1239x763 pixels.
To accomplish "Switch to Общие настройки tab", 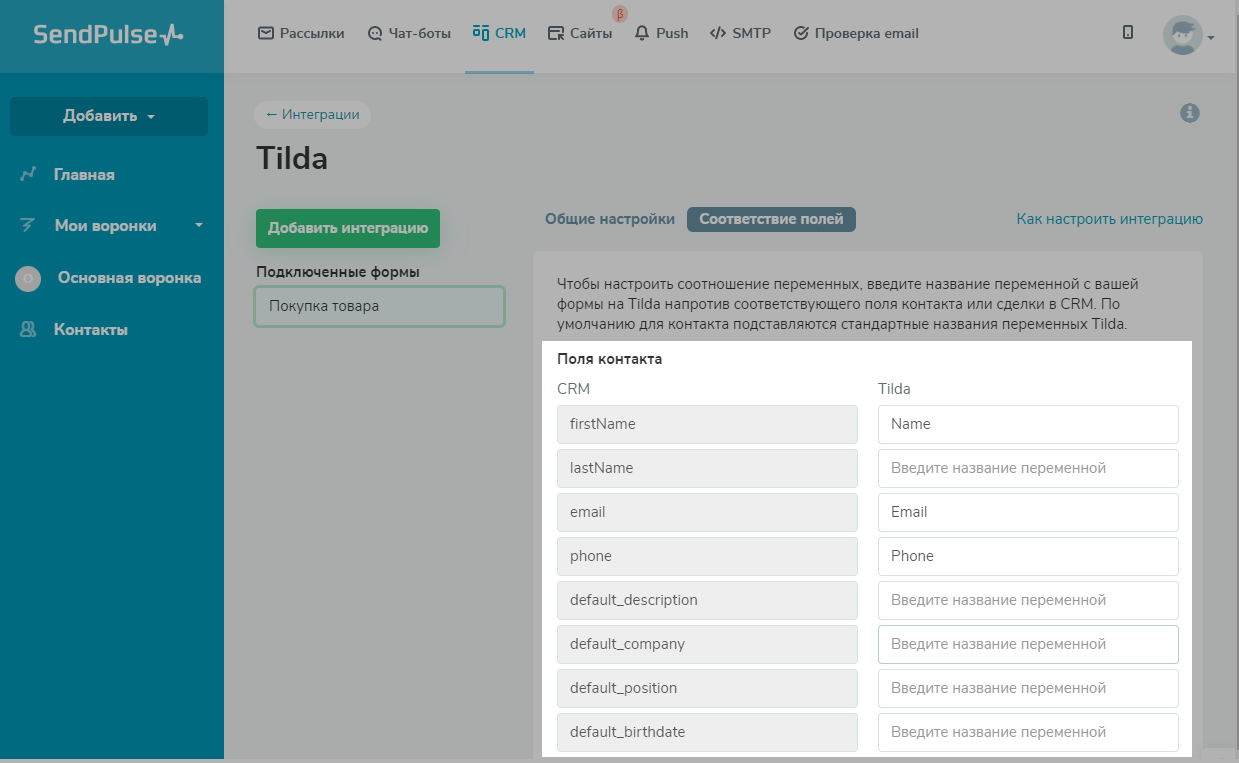I will [x=609, y=219].
